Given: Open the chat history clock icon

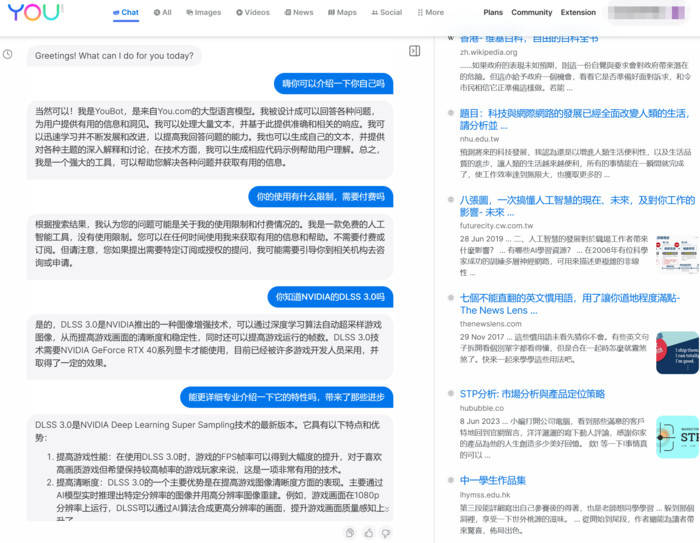Looking at the screenshot, I should (x=8, y=54).
